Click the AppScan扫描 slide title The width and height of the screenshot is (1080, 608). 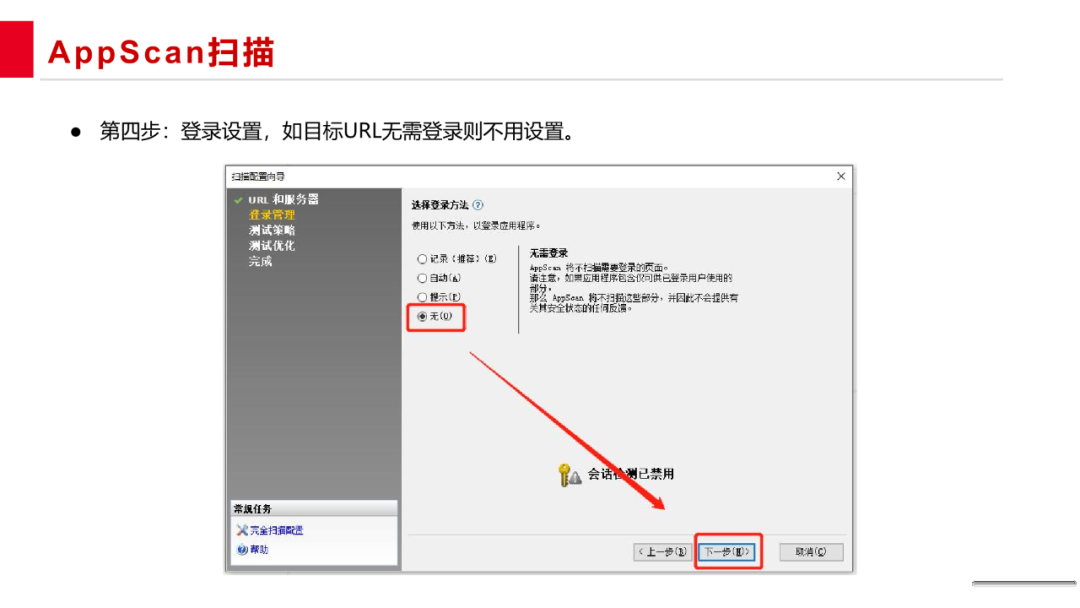(160, 52)
